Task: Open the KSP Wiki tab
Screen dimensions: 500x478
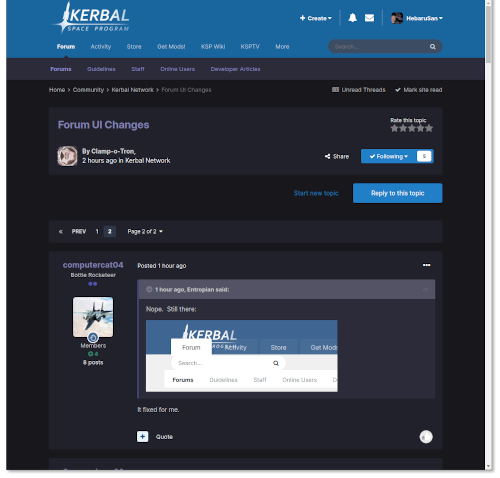Action: click(213, 47)
